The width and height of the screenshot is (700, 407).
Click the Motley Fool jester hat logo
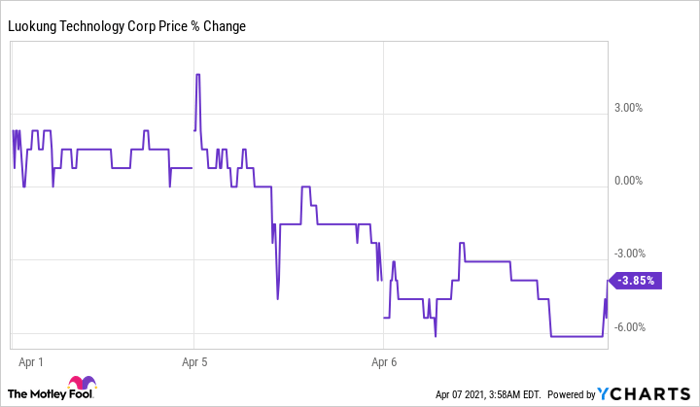[x=79, y=387]
